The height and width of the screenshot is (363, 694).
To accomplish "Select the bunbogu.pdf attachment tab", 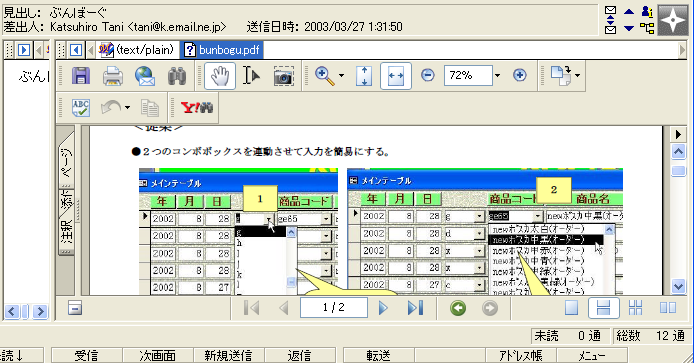I will [222, 50].
